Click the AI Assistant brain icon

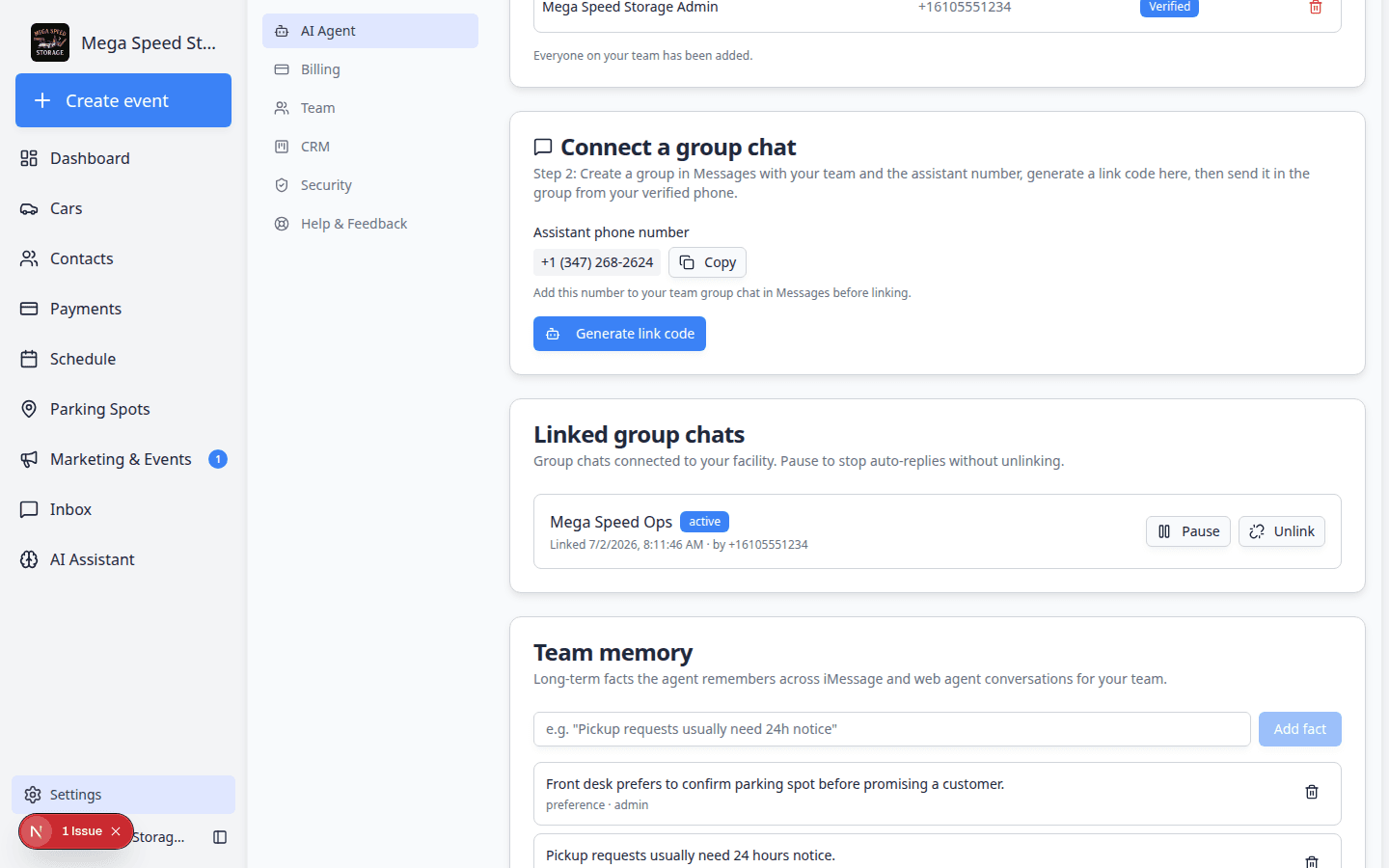click(29, 559)
